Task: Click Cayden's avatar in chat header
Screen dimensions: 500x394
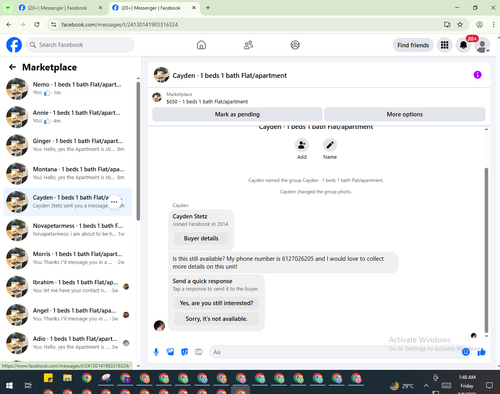Action: [x=161, y=75]
